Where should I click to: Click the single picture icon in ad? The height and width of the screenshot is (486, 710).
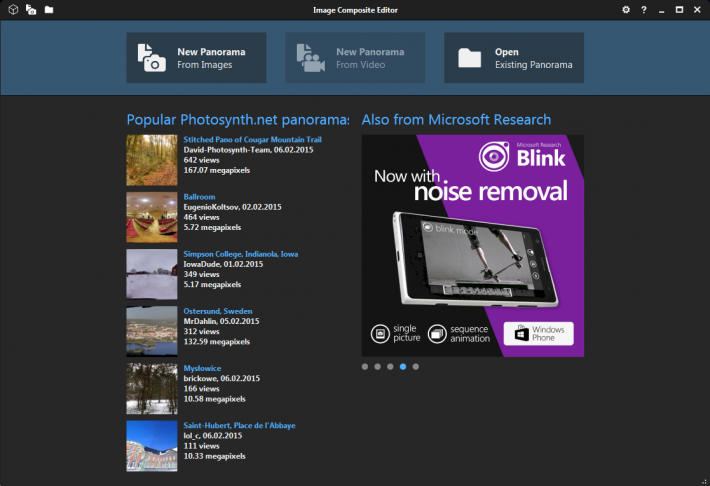tap(380, 334)
